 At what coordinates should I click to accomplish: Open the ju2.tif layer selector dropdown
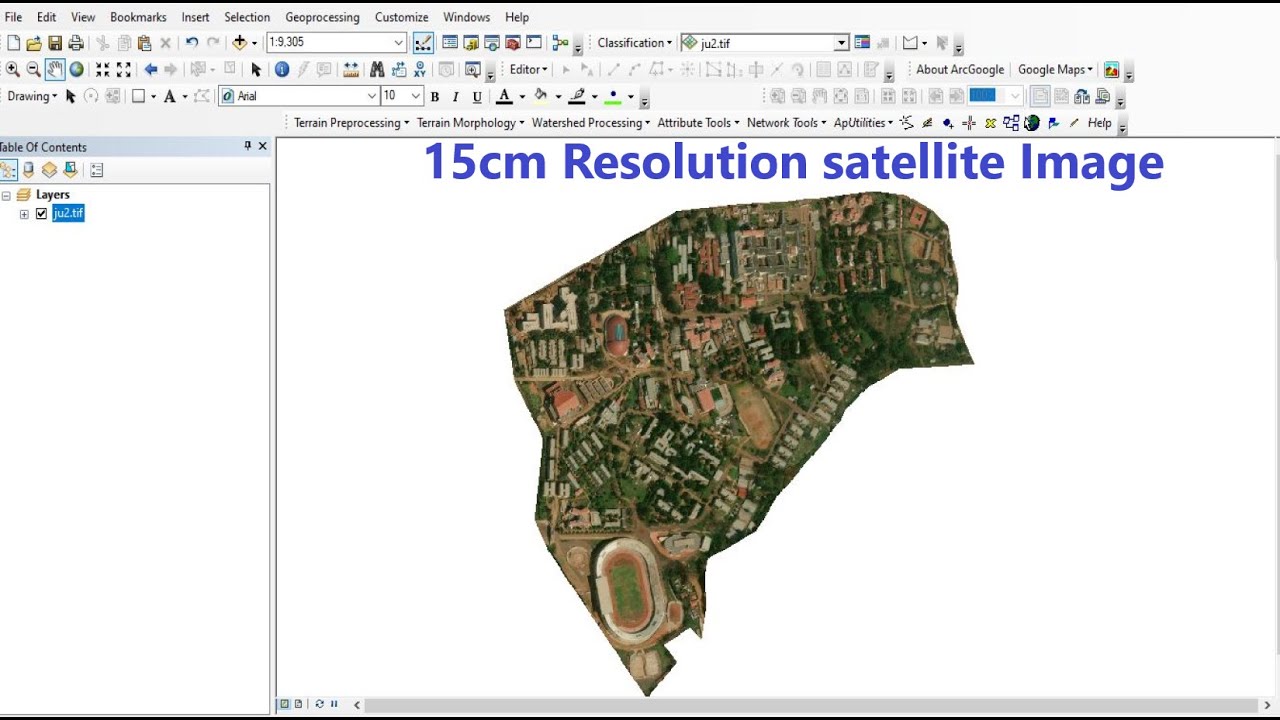842,43
